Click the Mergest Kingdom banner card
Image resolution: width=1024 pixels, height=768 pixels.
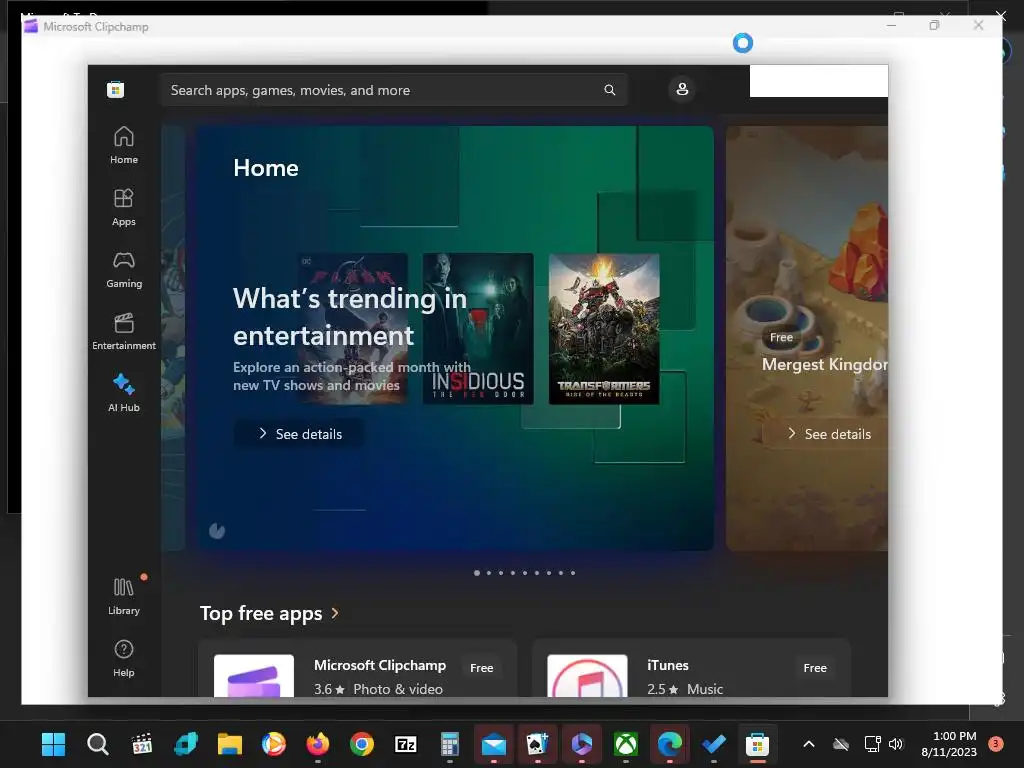tap(807, 338)
